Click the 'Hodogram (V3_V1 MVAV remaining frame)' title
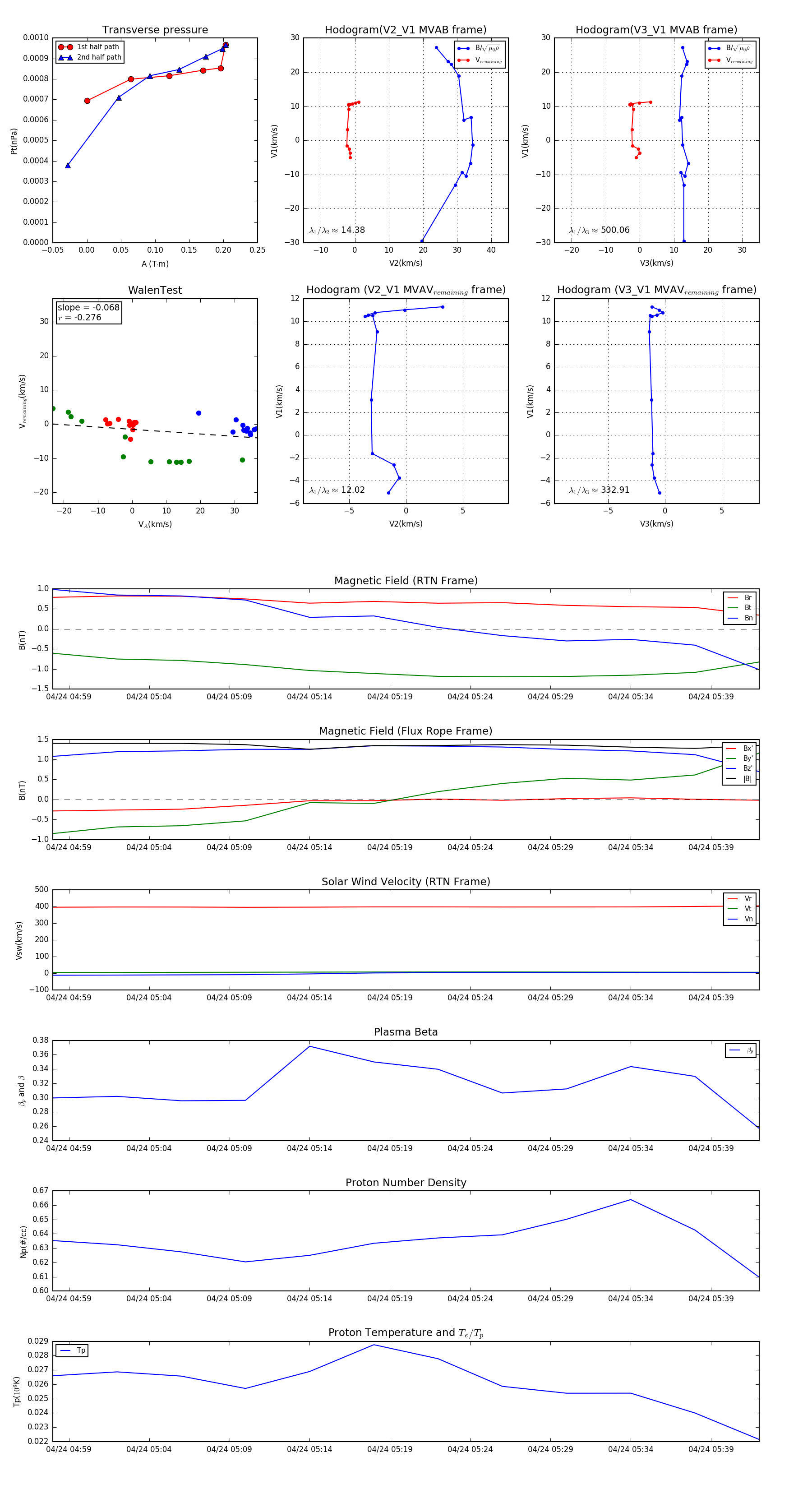The height and width of the screenshot is (1489, 812). click(x=656, y=290)
